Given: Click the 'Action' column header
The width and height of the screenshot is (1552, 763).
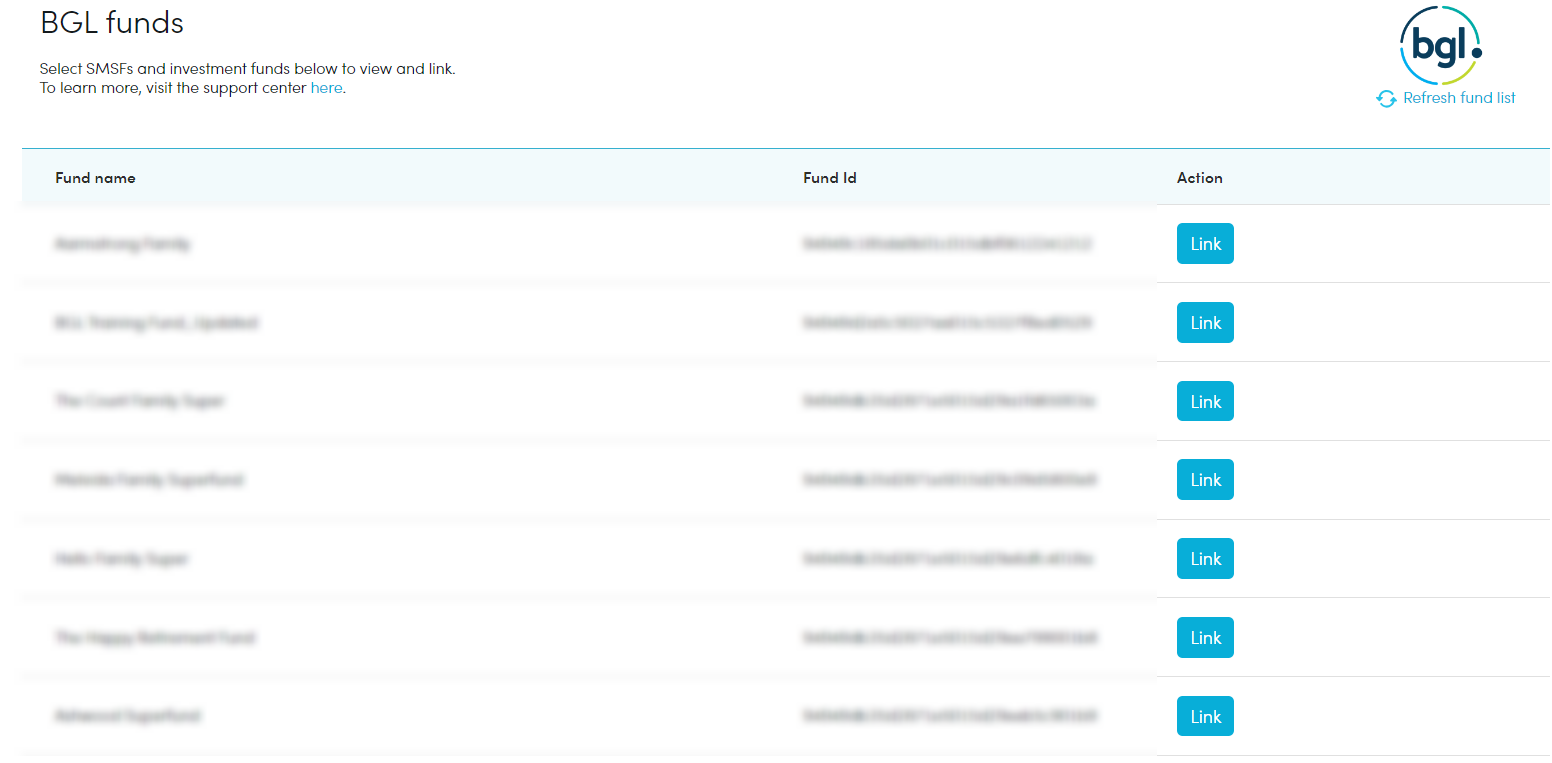Looking at the screenshot, I should click(1200, 178).
